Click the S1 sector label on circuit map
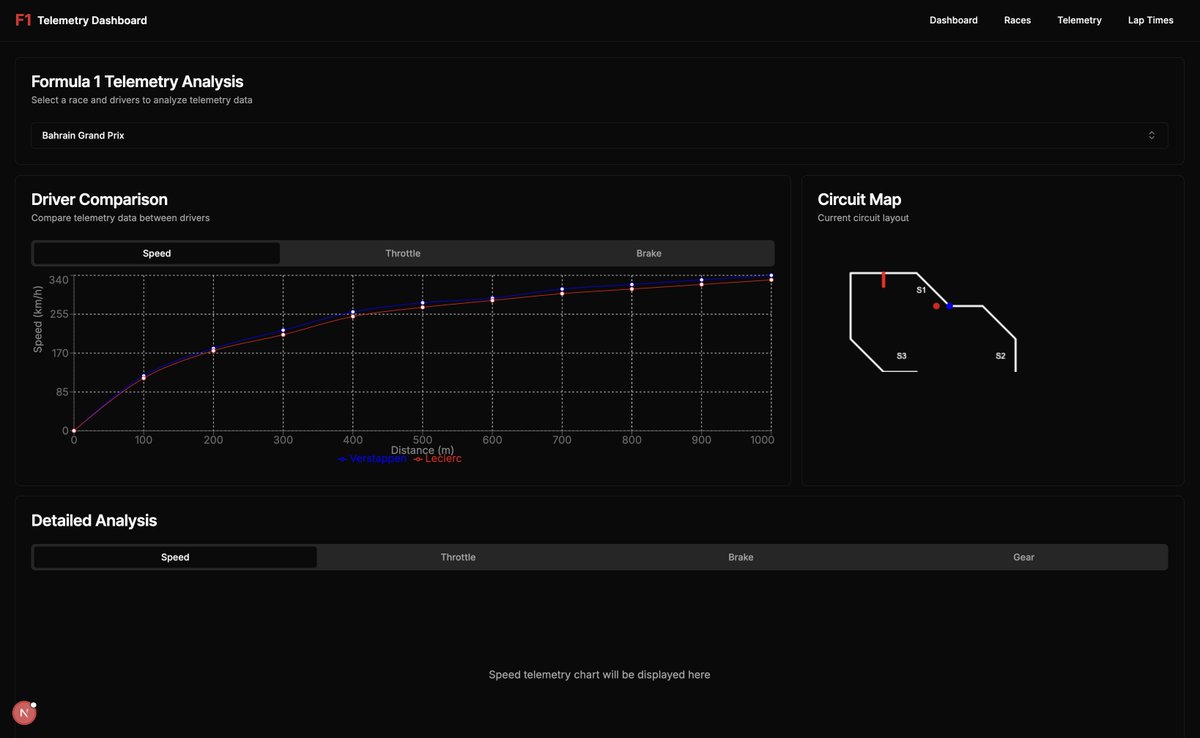Viewport: 1200px width, 738px height. pos(922,290)
